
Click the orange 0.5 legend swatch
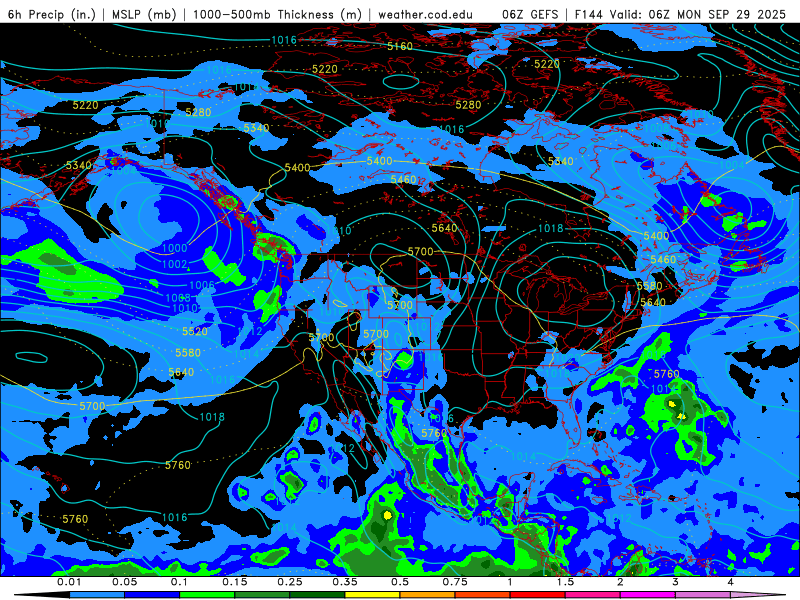428,595
